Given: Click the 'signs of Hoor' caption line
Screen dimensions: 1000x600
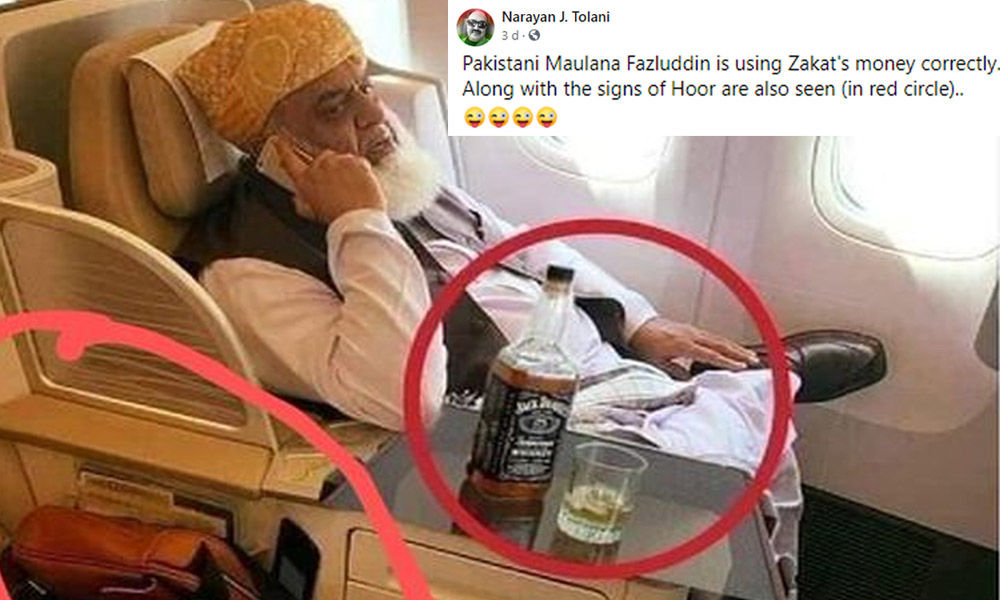Looking at the screenshot, I should pos(712,89).
